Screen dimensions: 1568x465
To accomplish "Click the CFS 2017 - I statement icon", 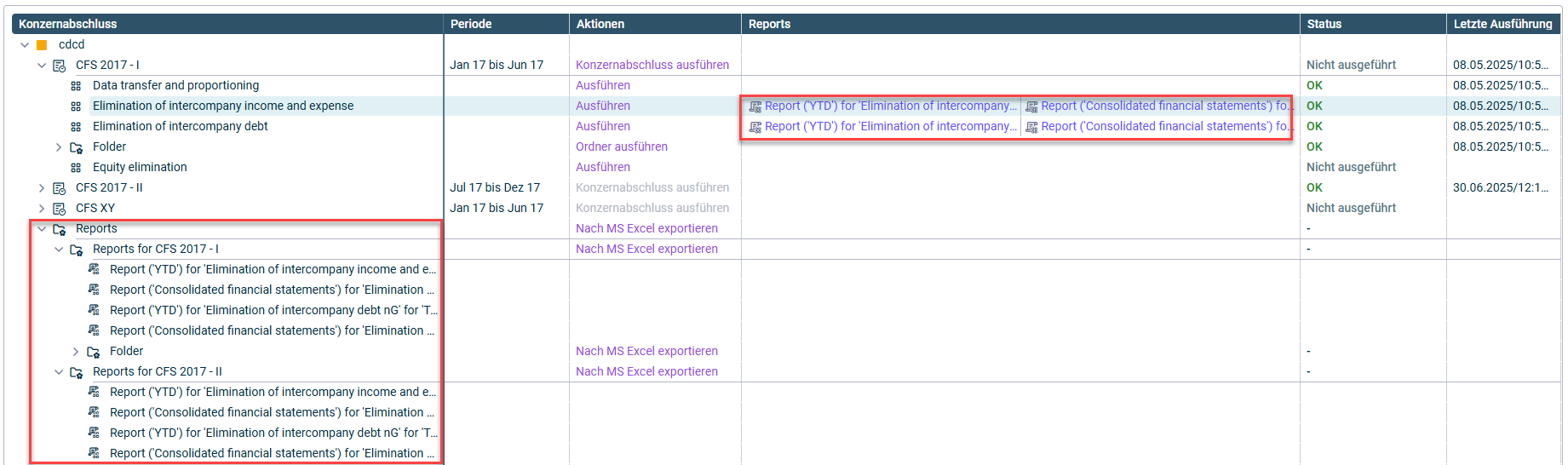I will [60, 66].
